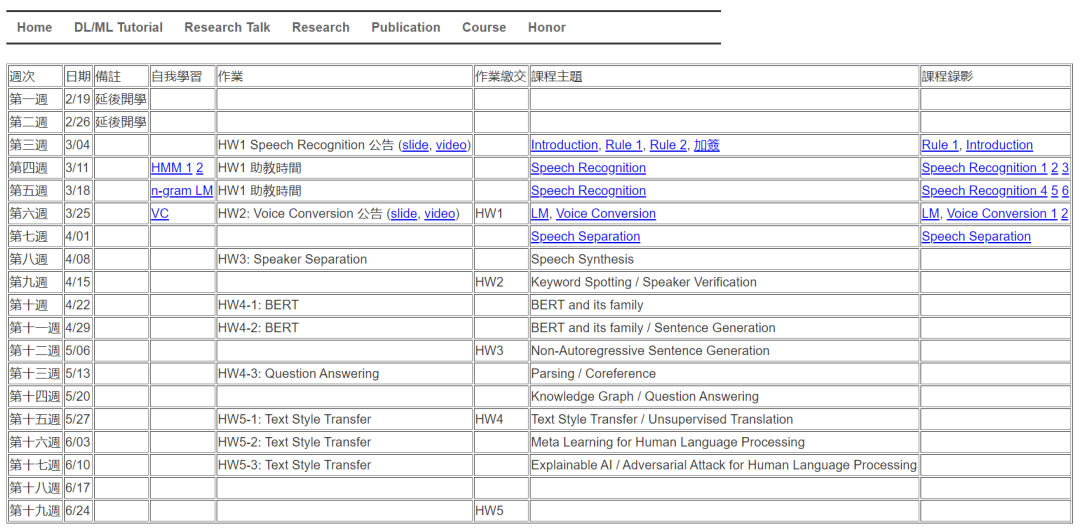Open the Introduction link under 課程主題
This screenshot has width=1080, height=531.
coord(564,145)
